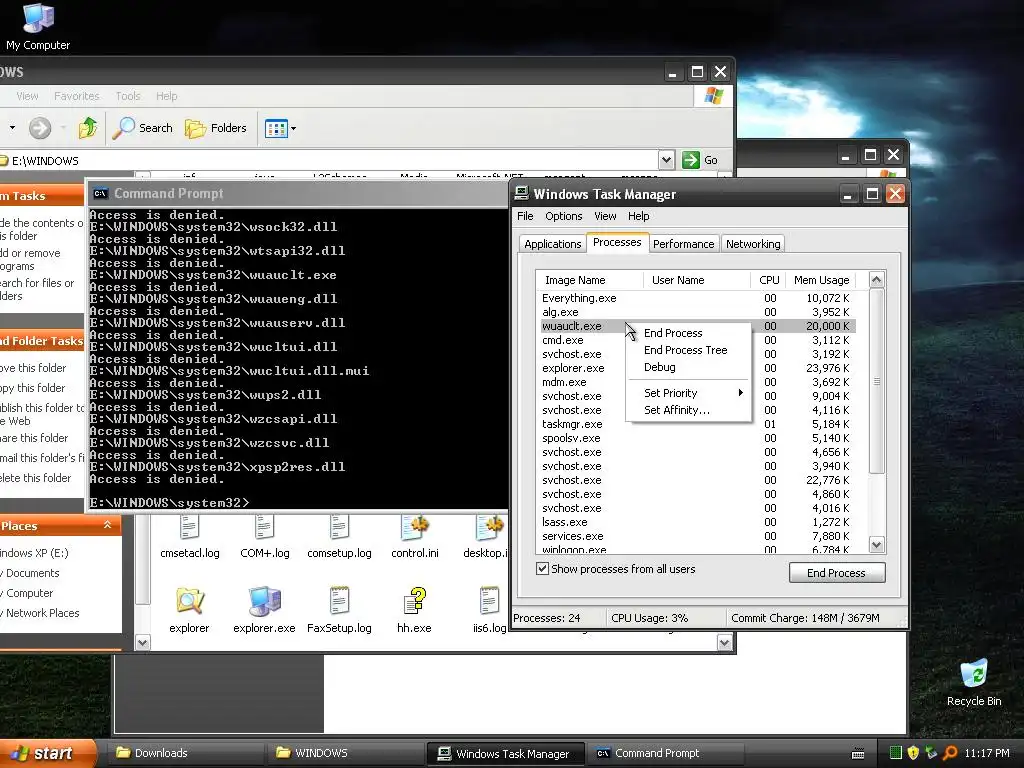Image resolution: width=1024 pixels, height=768 pixels.
Task: Select the services.exe process row
Action: pyautogui.click(x=696, y=536)
